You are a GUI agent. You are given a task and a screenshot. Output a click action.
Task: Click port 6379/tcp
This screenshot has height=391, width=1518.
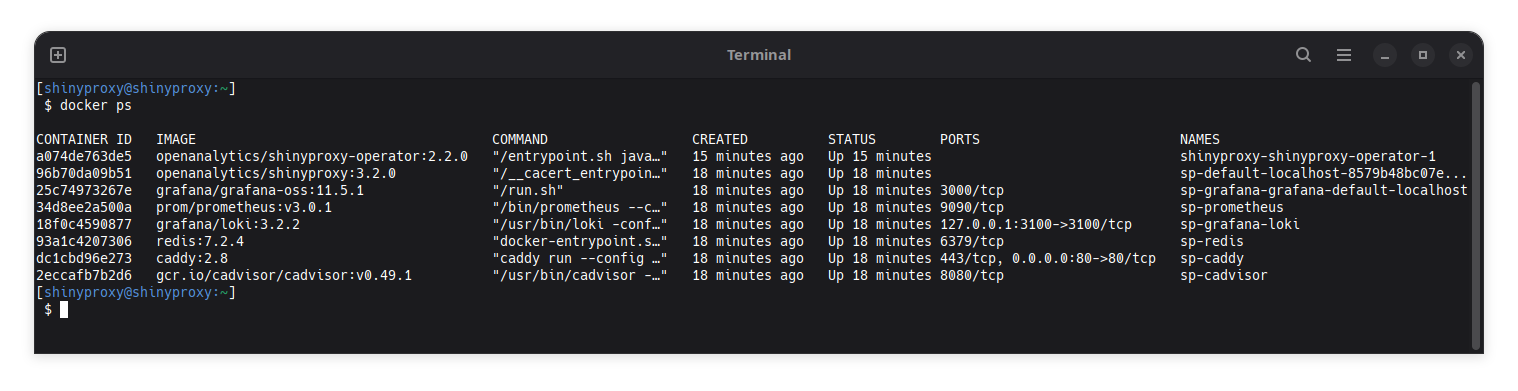click(972, 241)
